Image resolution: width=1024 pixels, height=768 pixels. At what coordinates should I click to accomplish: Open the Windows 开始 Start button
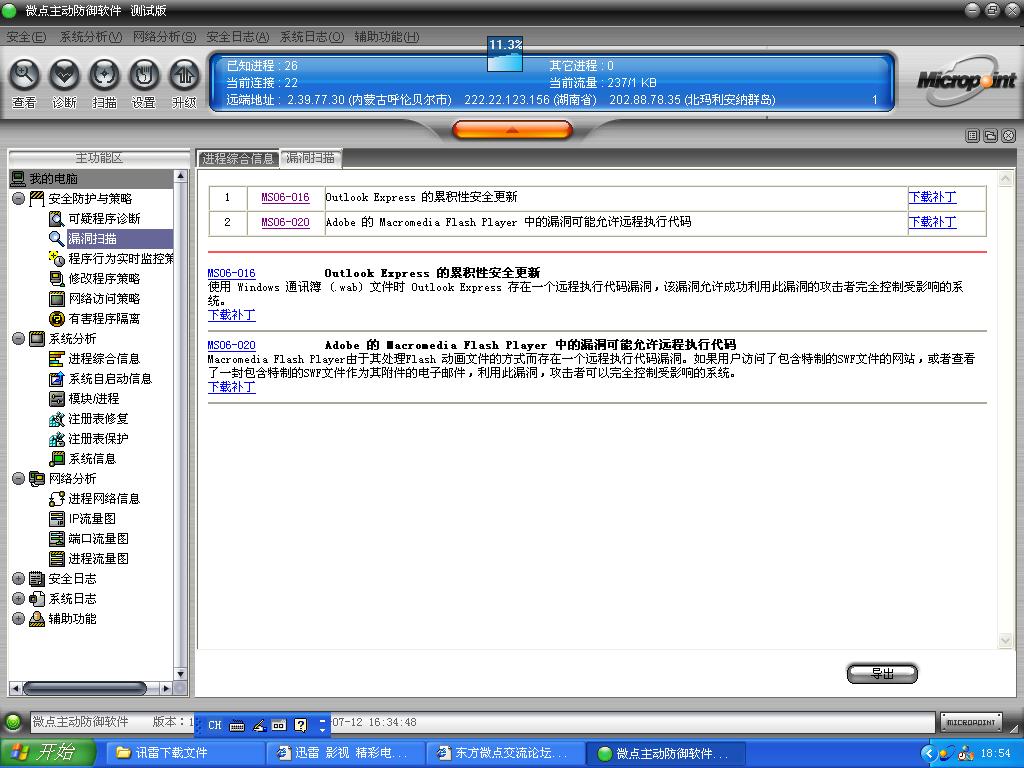(48, 753)
